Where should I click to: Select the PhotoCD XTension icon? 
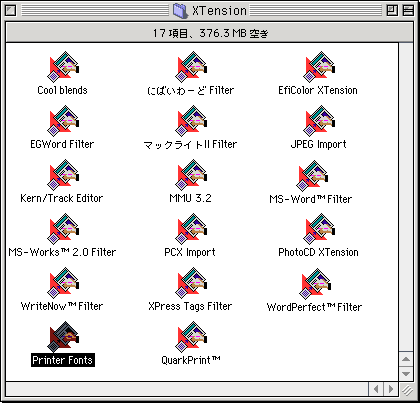point(319,229)
